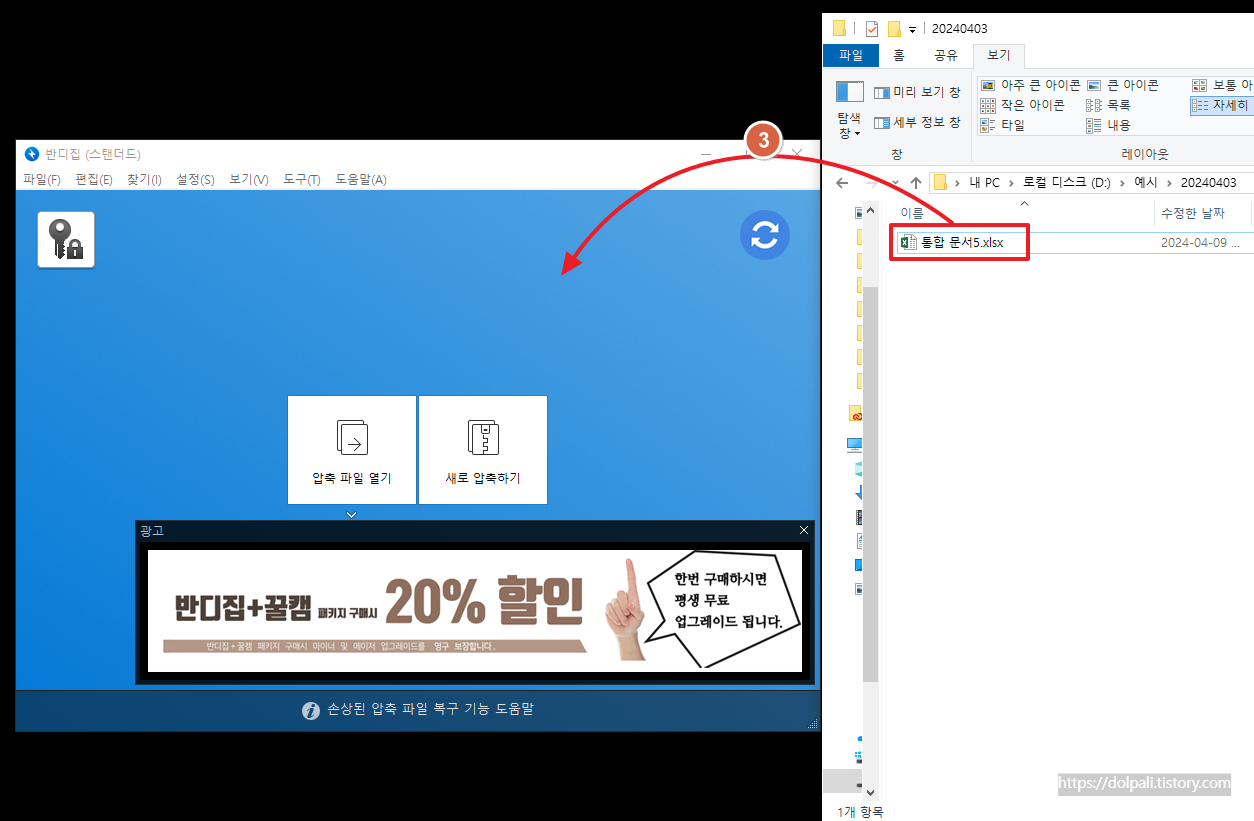Open the 압축 파일 열기 tile

point(352,450)
